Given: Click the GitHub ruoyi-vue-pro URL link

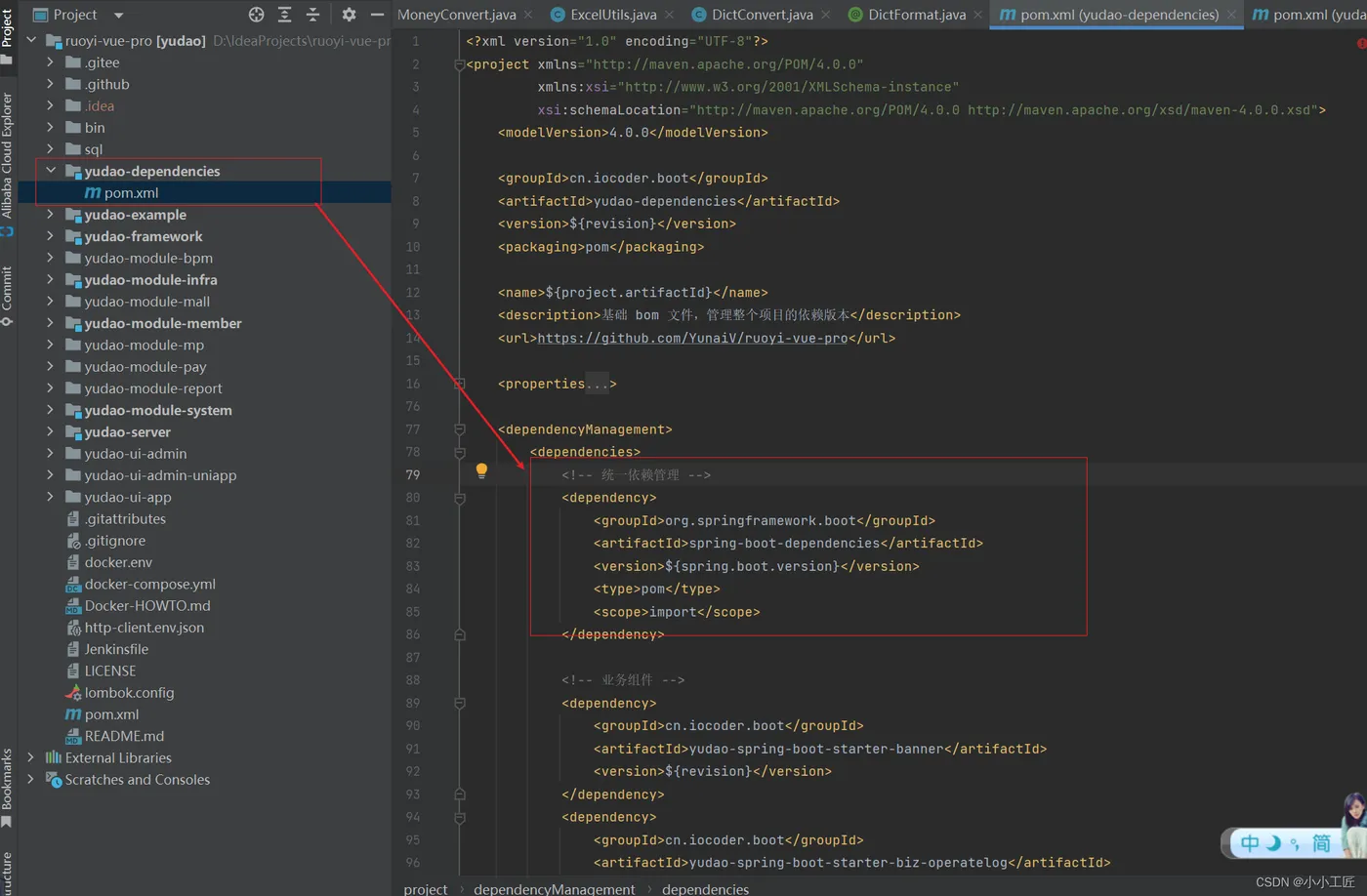Looking at the screenshot, I should [691, 338].
